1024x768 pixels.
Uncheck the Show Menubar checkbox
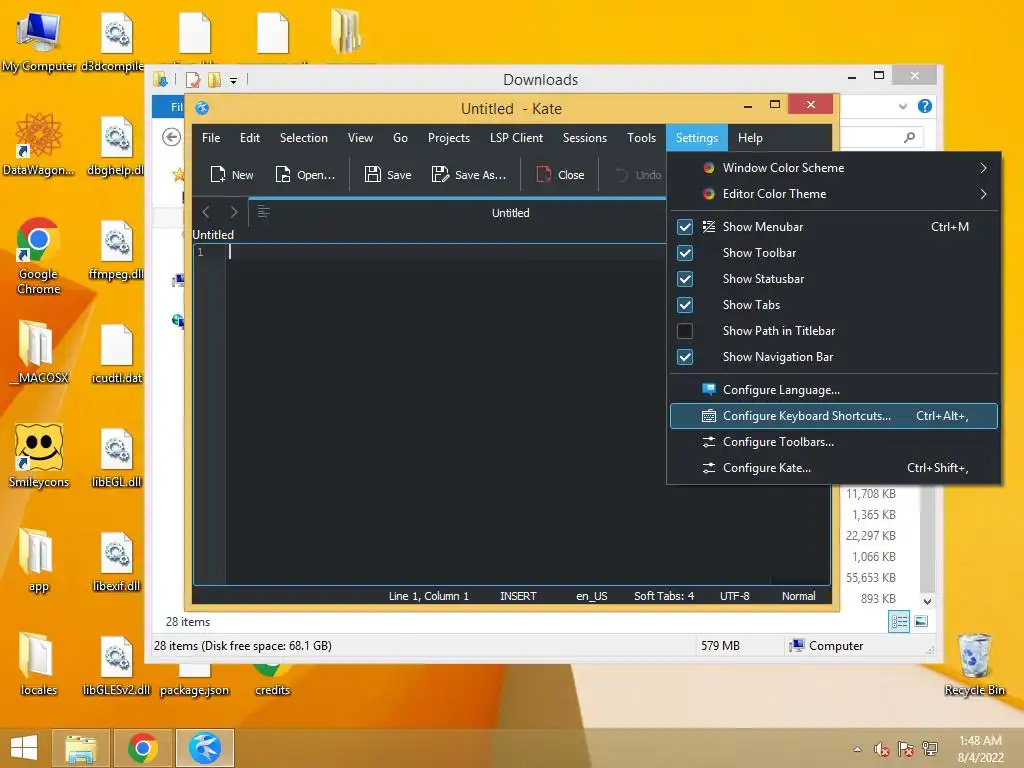685,227
